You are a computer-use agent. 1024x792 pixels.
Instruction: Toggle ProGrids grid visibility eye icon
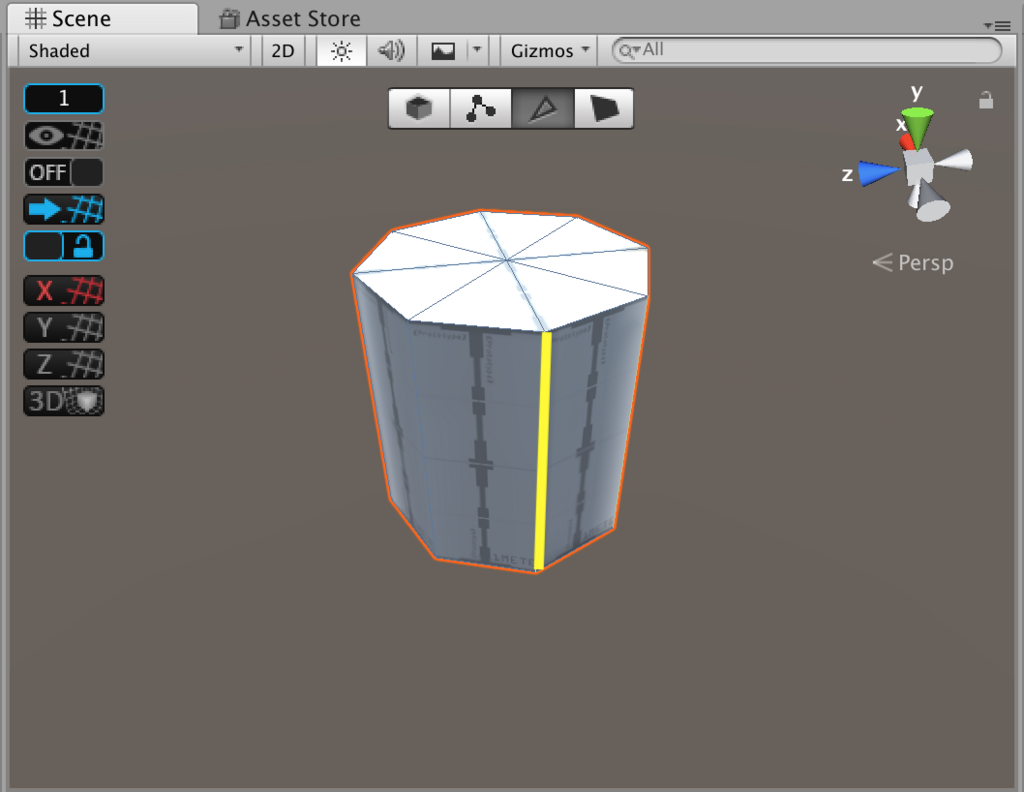[64, 136]
